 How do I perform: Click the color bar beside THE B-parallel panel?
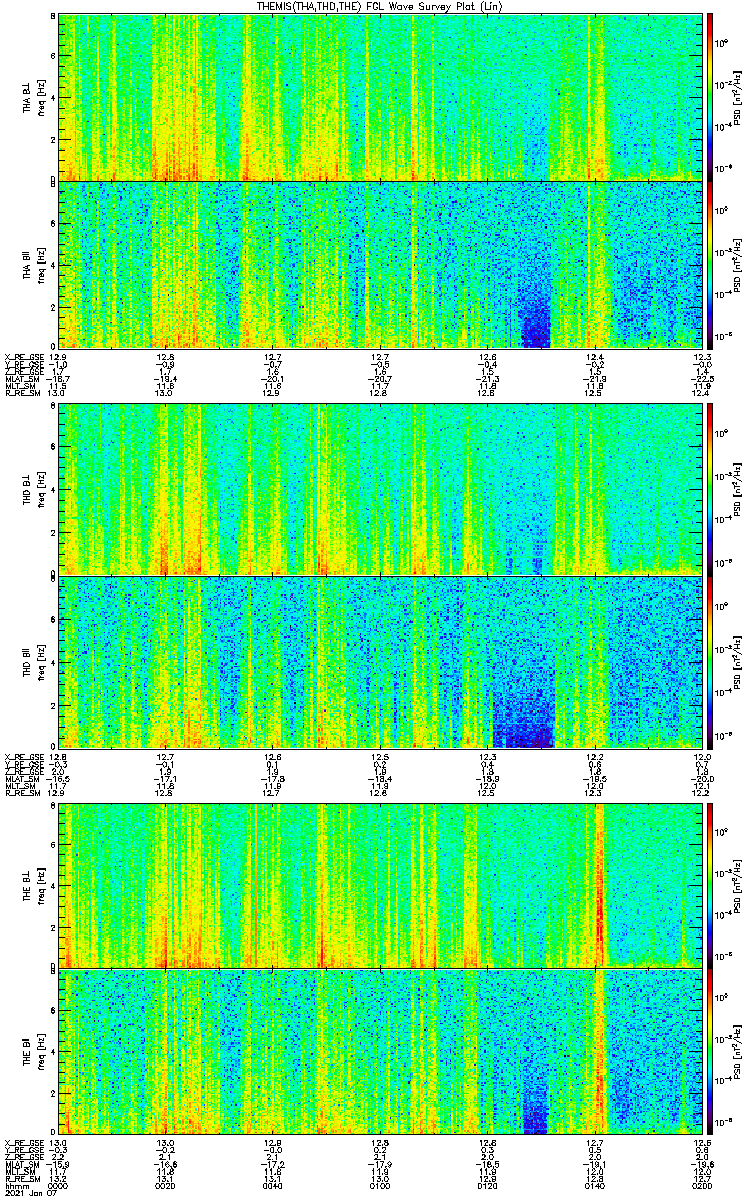(710, 1051)
